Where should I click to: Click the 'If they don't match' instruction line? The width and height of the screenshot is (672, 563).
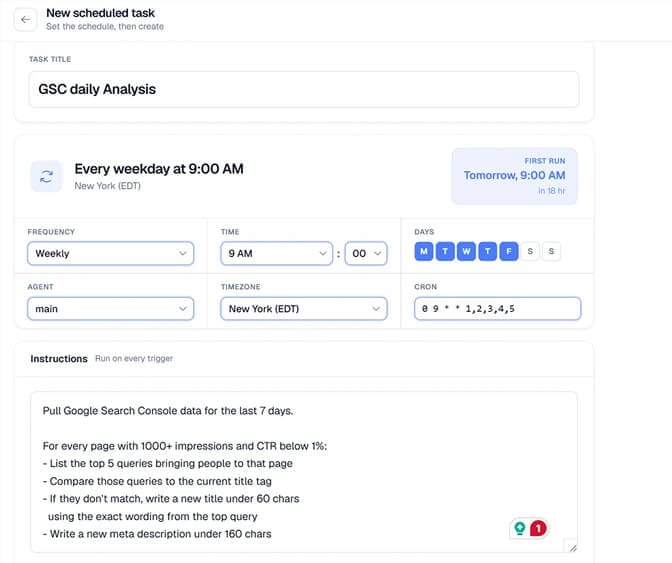[171, 499]
